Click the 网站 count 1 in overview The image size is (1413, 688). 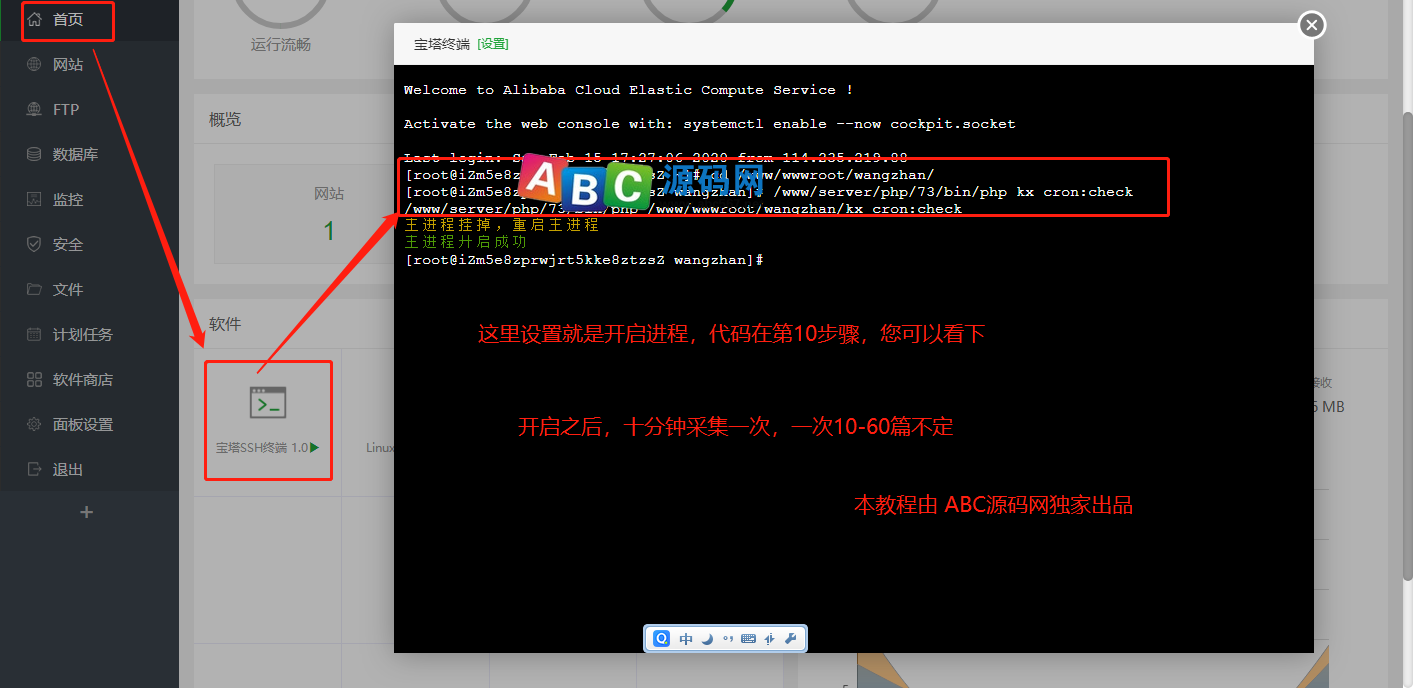[329, 232]
